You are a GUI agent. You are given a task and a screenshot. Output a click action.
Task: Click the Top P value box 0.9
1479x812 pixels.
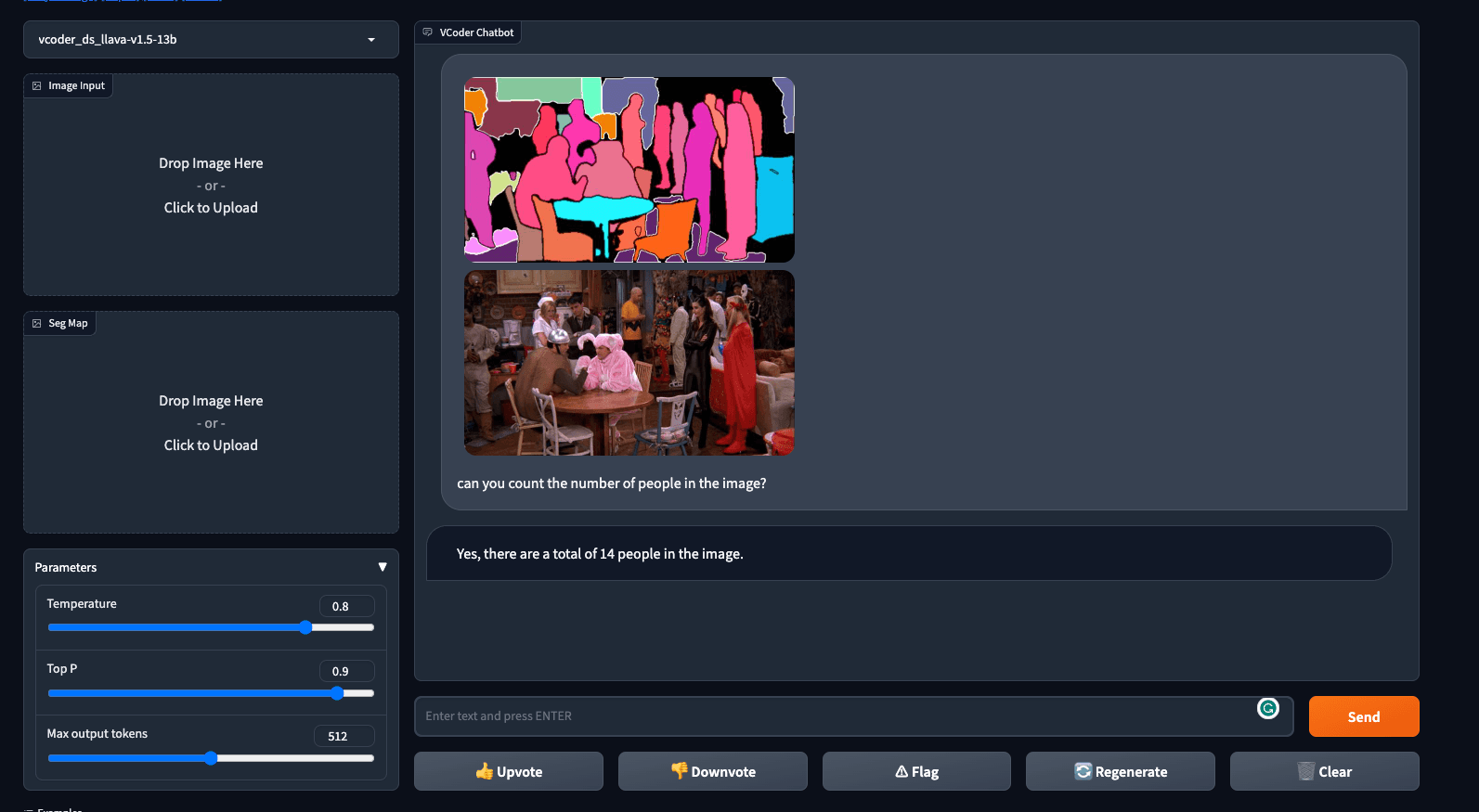[x=347, y=671]
